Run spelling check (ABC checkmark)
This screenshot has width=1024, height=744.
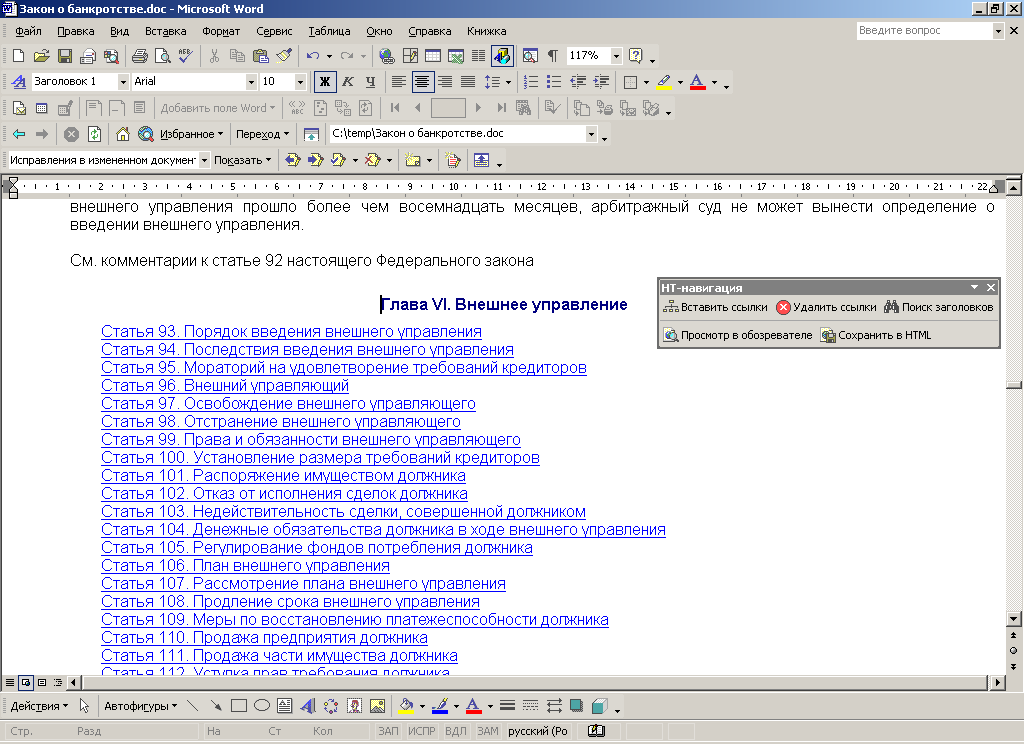185,56
